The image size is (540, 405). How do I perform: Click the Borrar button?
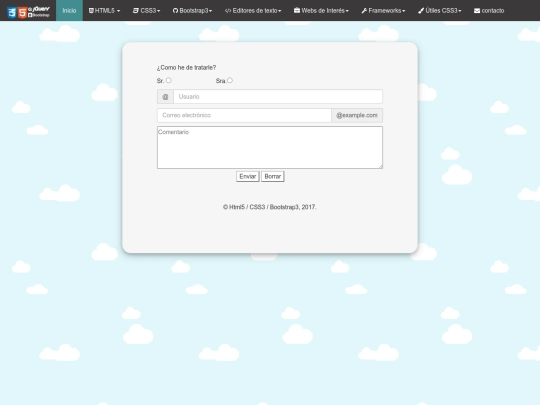click(x=272, y=176)
